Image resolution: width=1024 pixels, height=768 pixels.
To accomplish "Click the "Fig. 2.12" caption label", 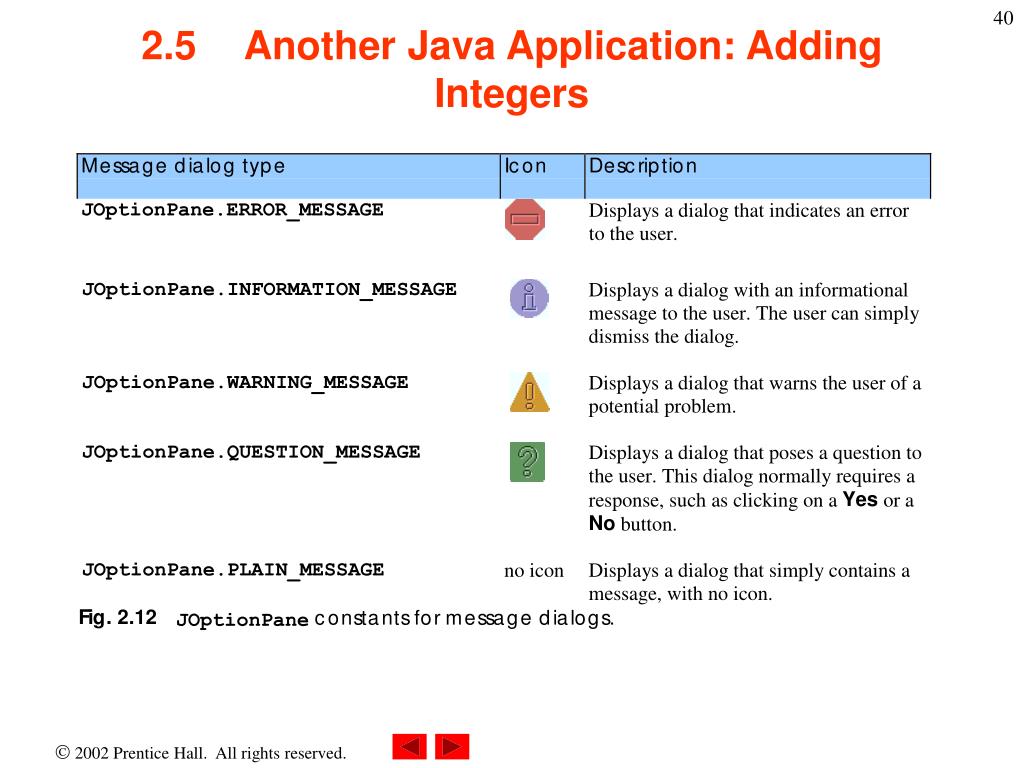I will tap(118, 617).
